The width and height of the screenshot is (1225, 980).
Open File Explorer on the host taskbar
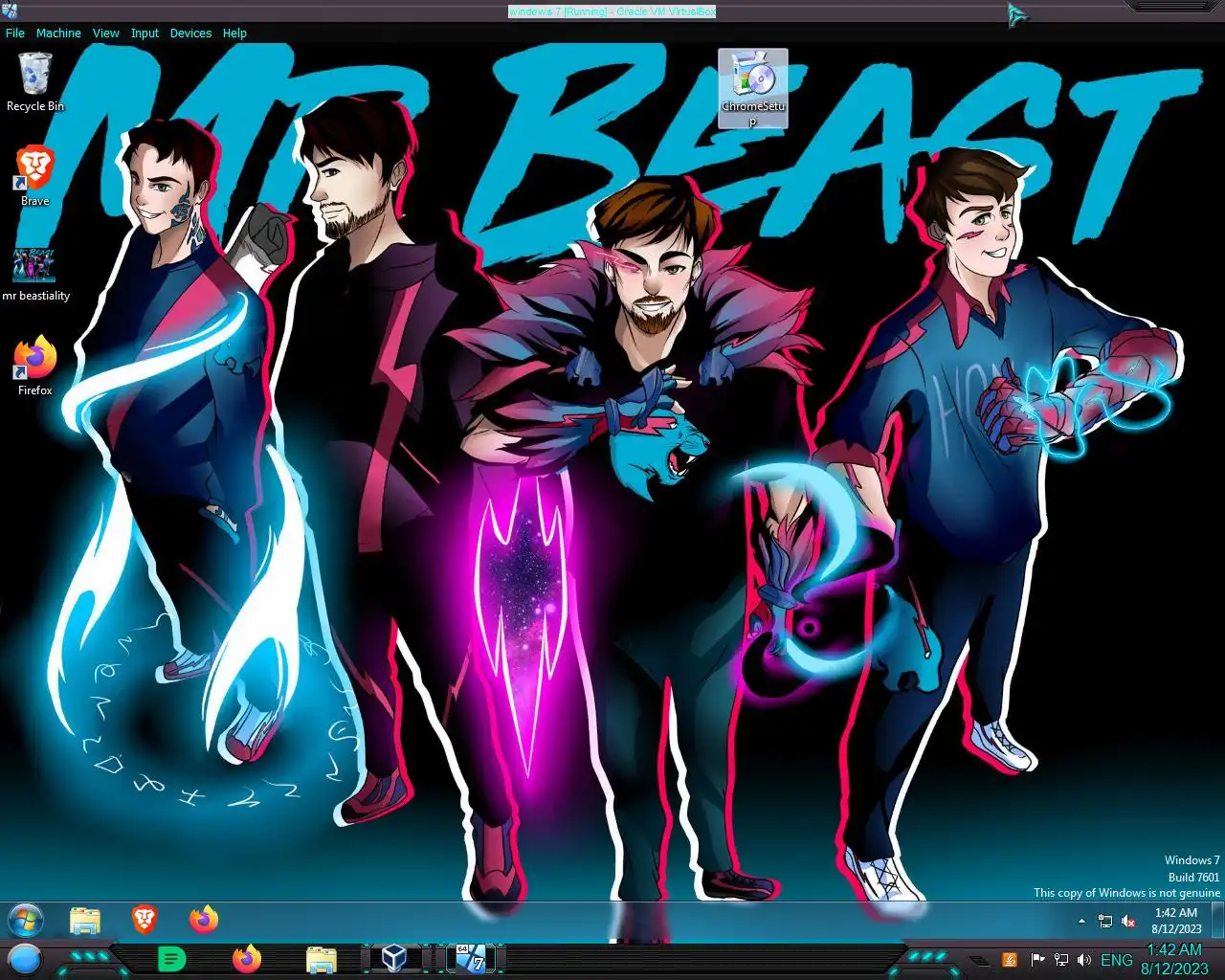pos(321,958)
